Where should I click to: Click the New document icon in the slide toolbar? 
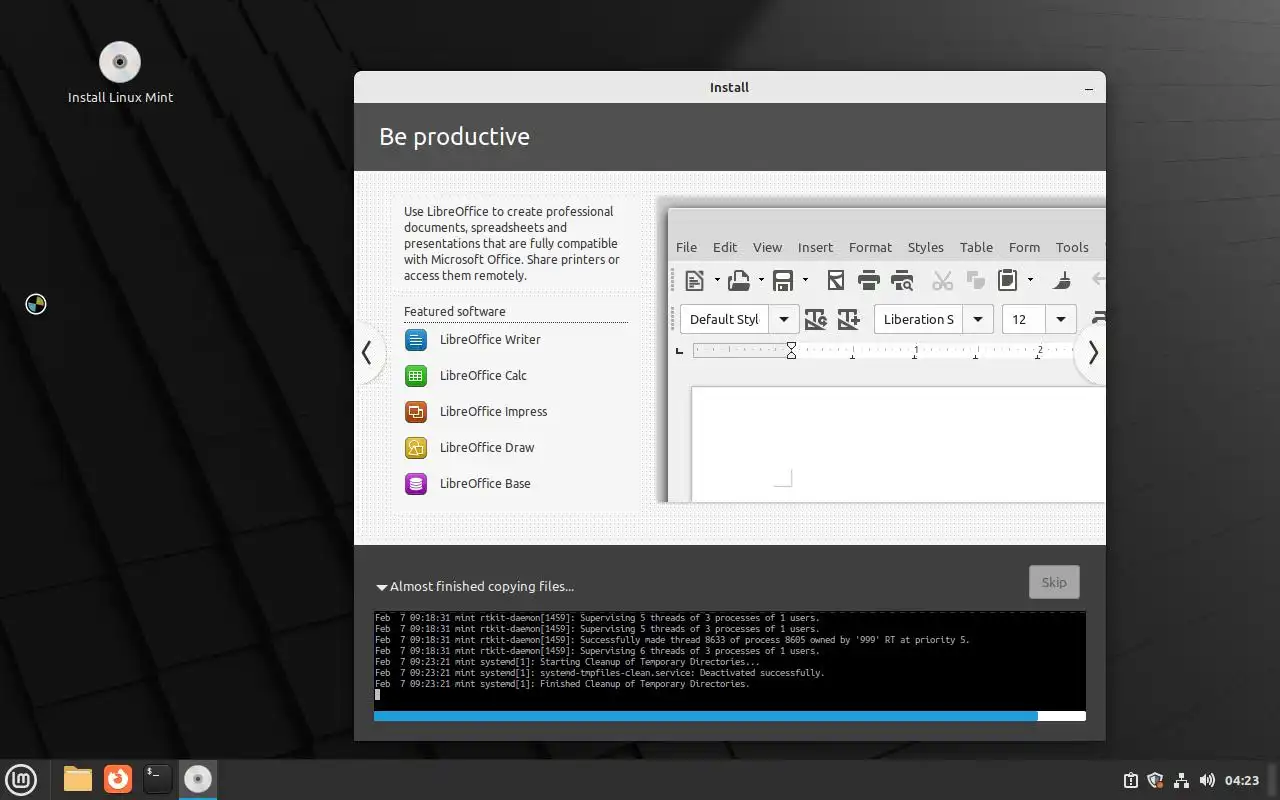[694, 280]
